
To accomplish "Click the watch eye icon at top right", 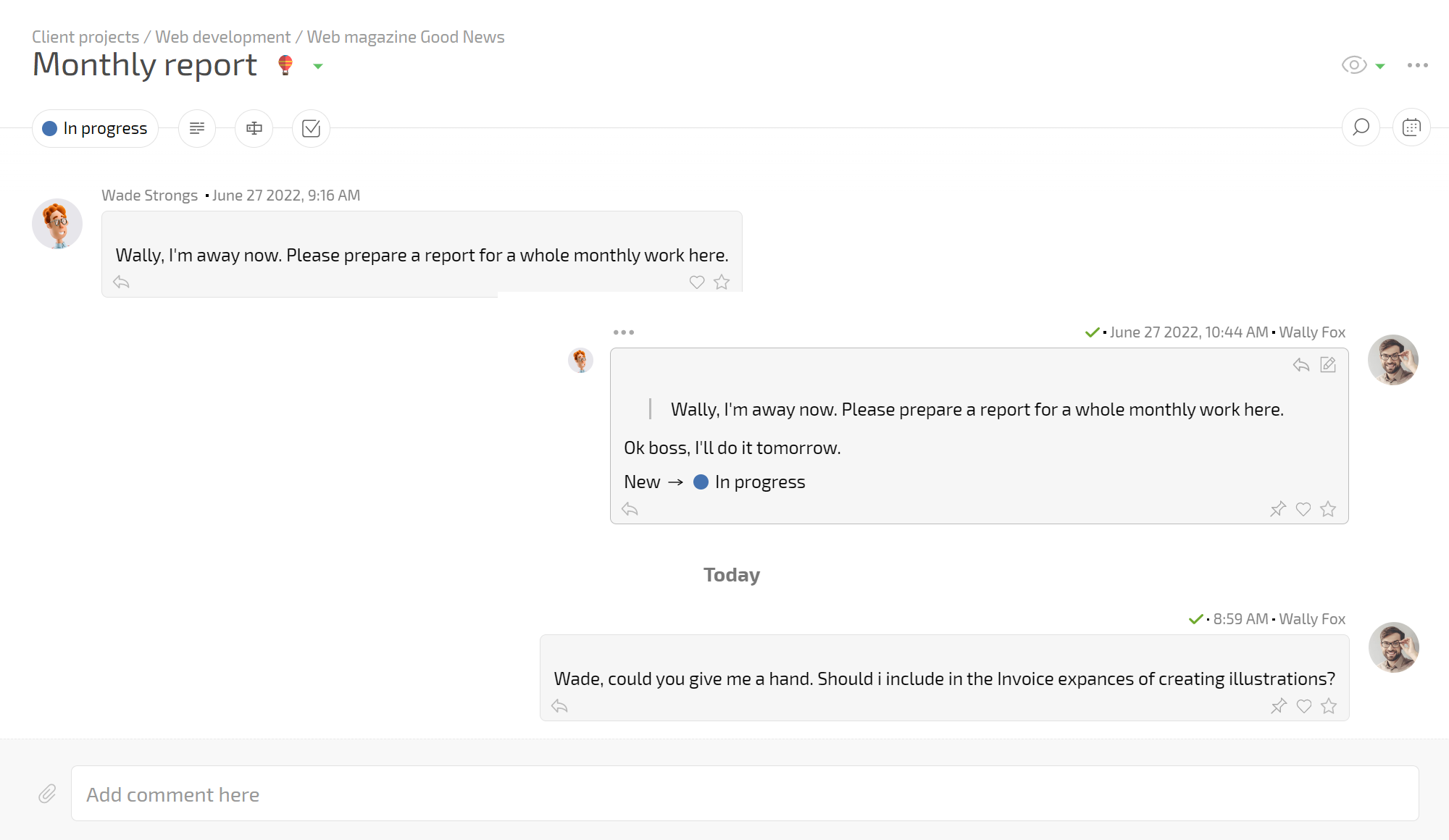I will [1353, 65].
